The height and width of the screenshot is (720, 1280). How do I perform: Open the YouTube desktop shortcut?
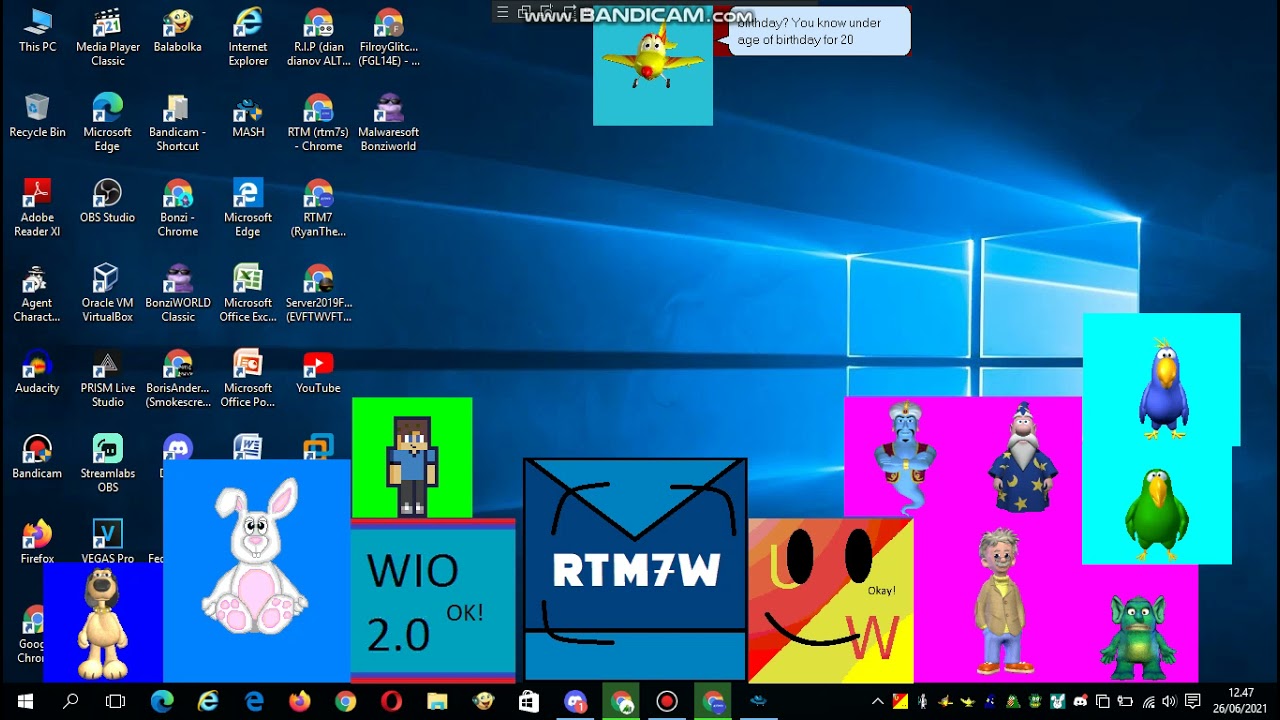tap(318, 371)
